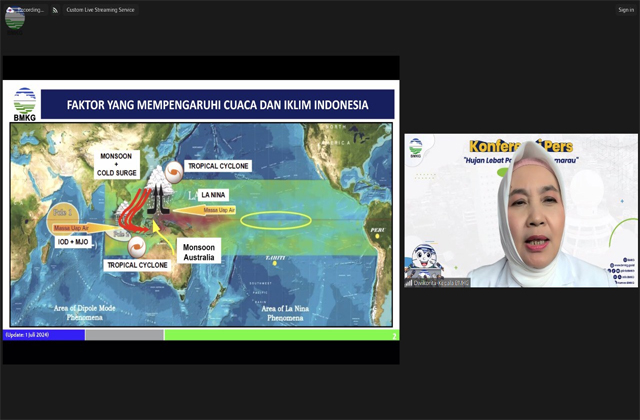Image resolution: width=640 pixels, height=420 pixels.
Task: Click the Recording status indicator
Action: [x=22, y=10]
